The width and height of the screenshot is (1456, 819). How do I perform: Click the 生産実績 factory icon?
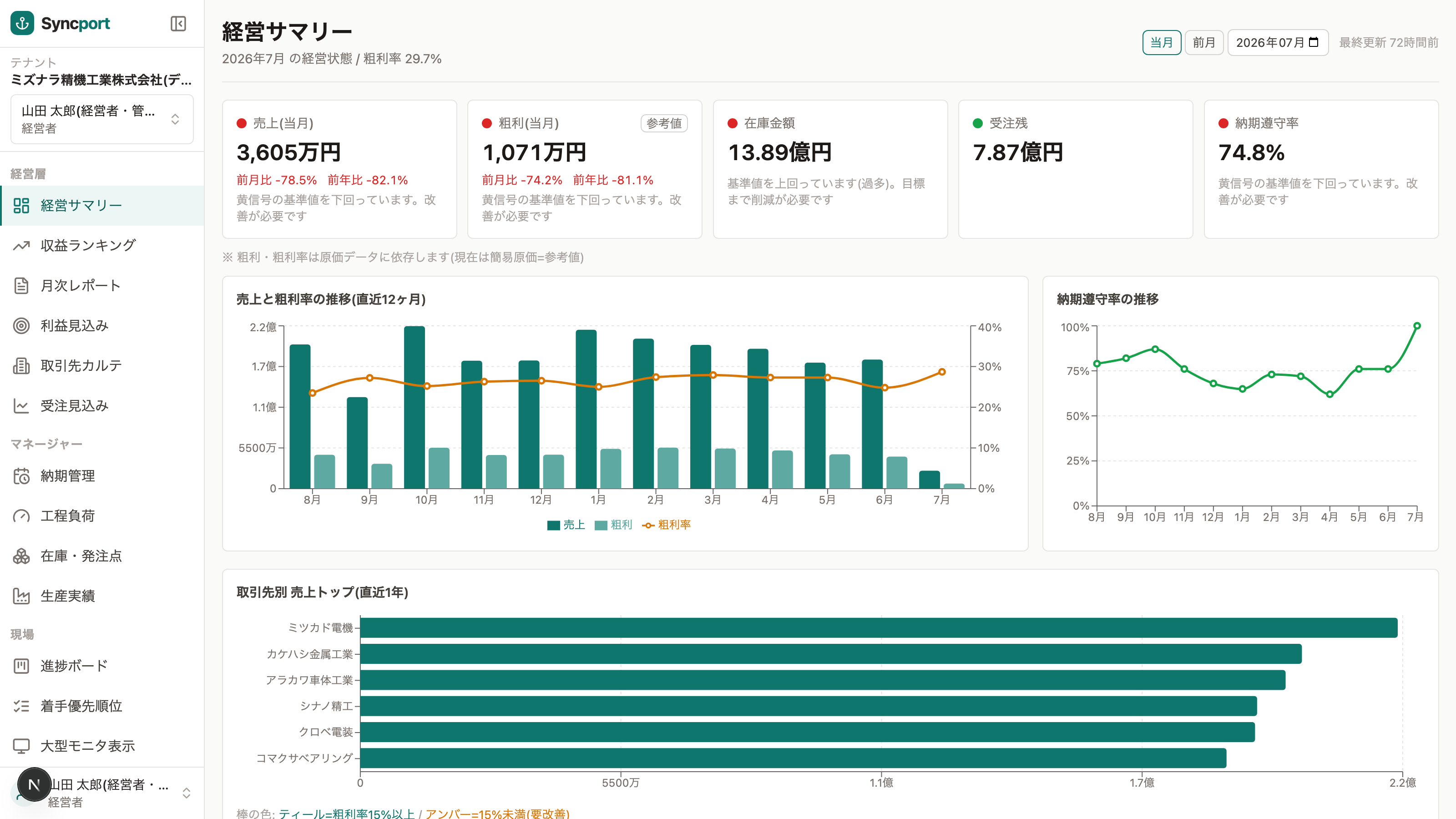point(21,597)
